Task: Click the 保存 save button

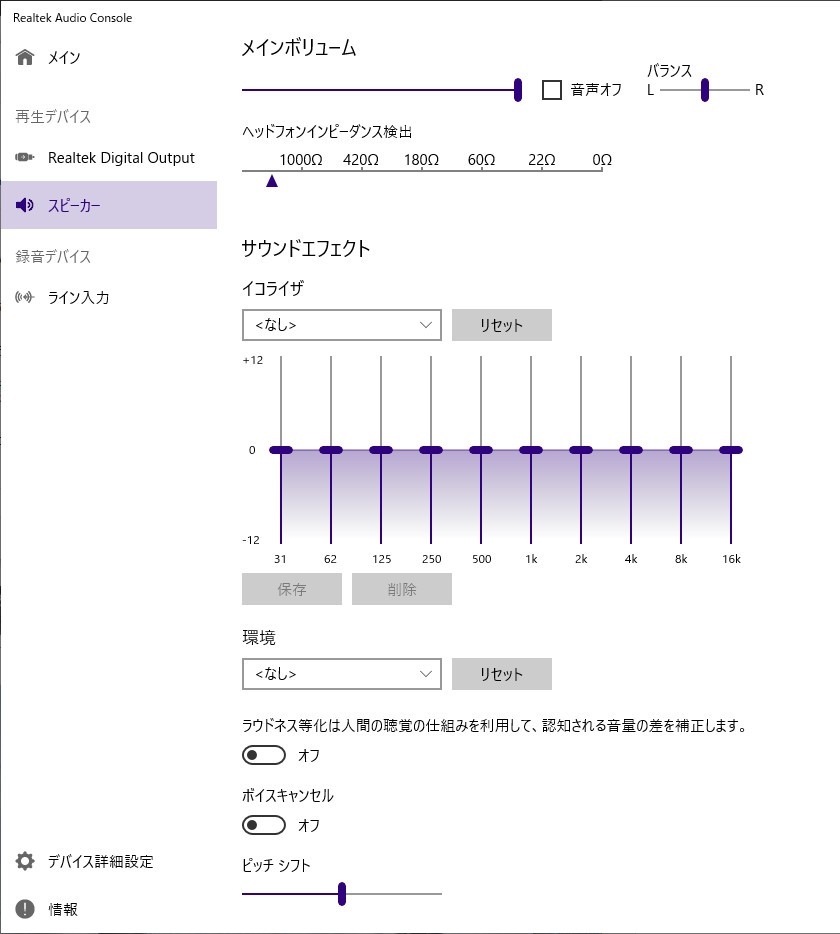Action: [x=291, y=589]
